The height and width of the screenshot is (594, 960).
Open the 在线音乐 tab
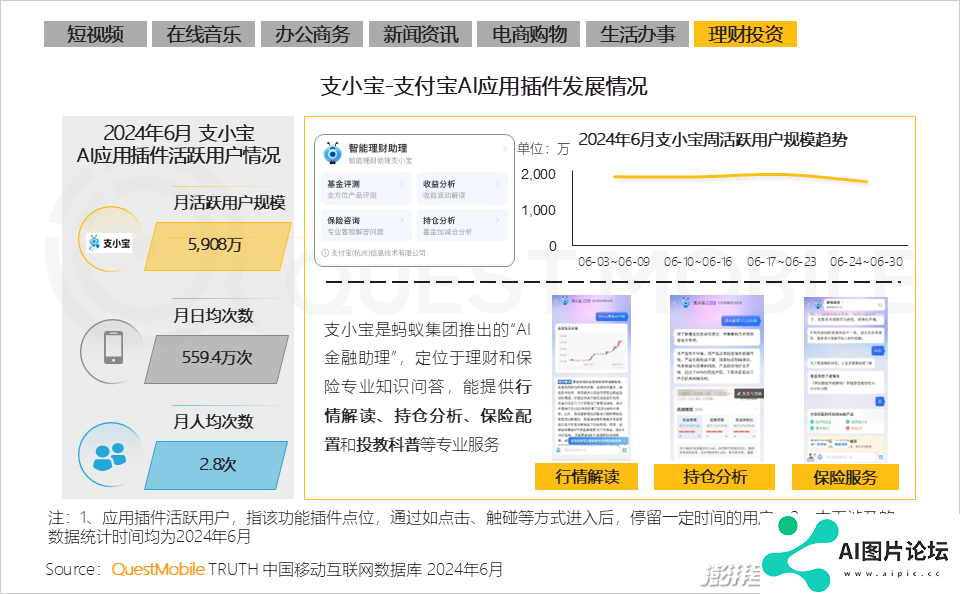point(203,34)
